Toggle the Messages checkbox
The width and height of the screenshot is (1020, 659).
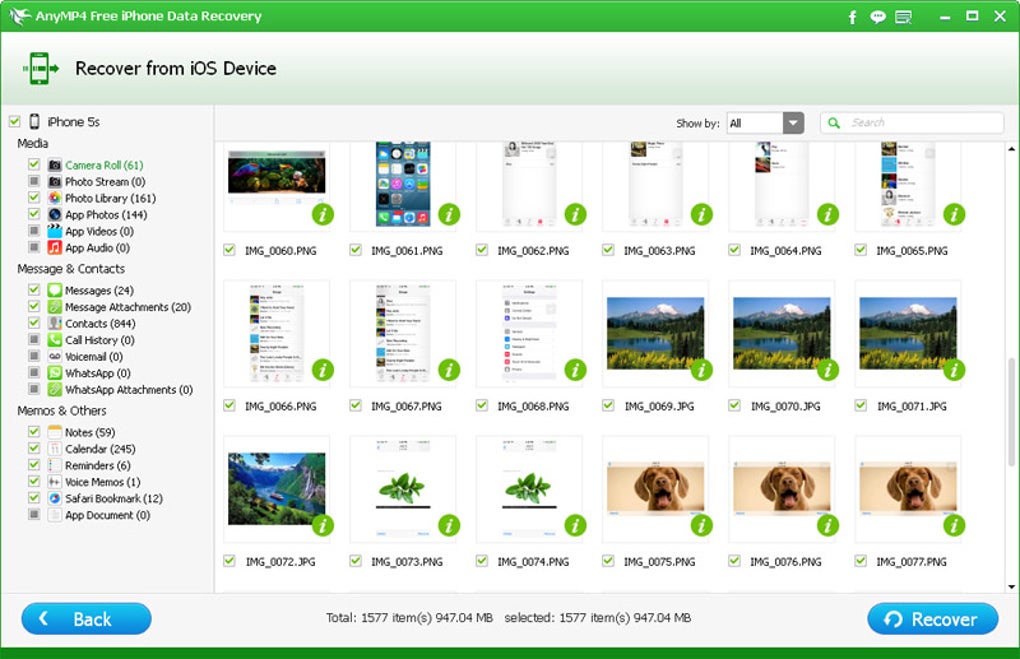click(x=34, y=289)
